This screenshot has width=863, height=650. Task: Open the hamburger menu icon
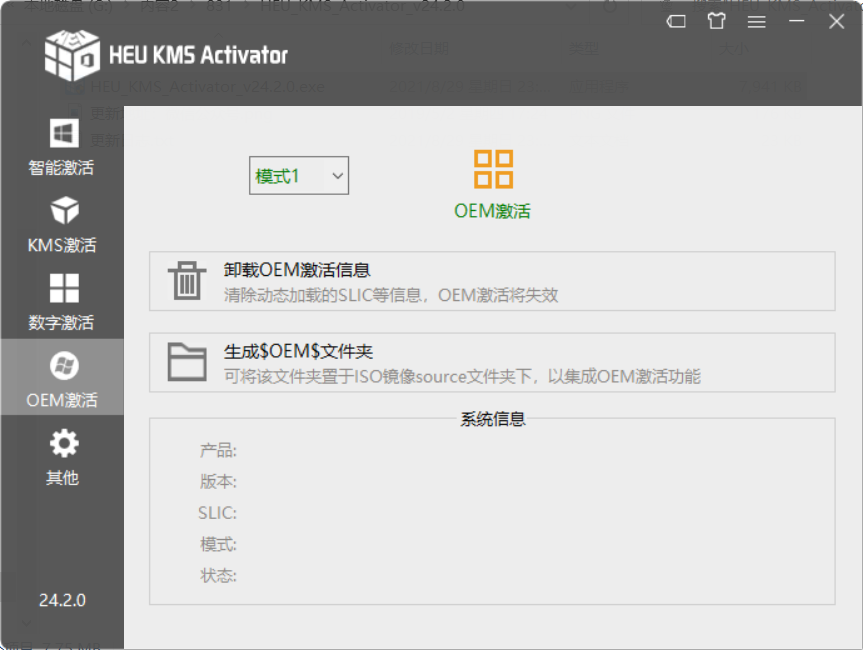[756, 21]
